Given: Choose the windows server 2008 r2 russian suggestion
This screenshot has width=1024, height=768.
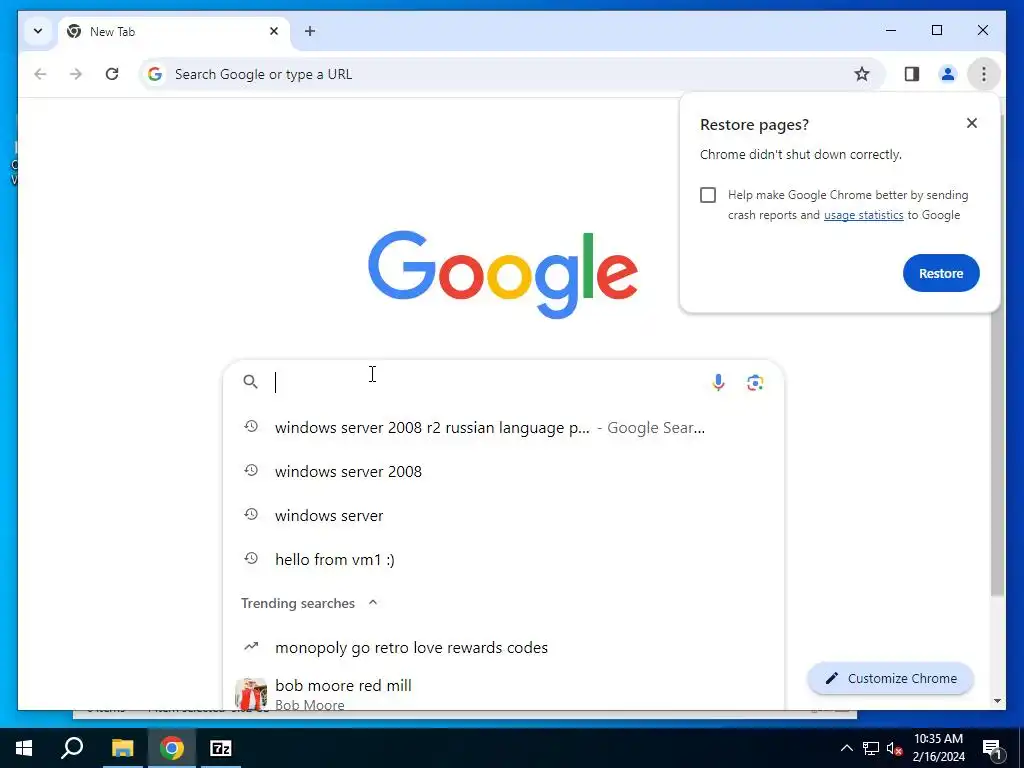Looking at the screenshot, I should click(x=504, y=428).
